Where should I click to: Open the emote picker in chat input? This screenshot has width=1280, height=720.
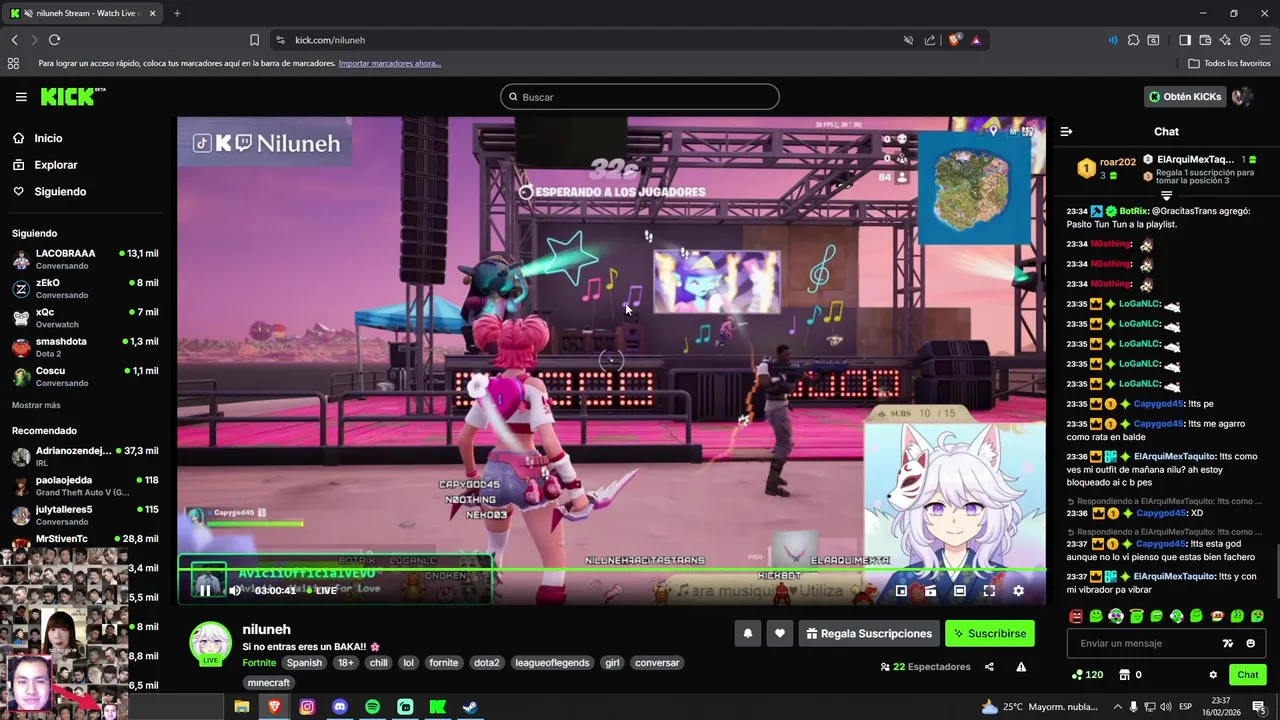1251,643
